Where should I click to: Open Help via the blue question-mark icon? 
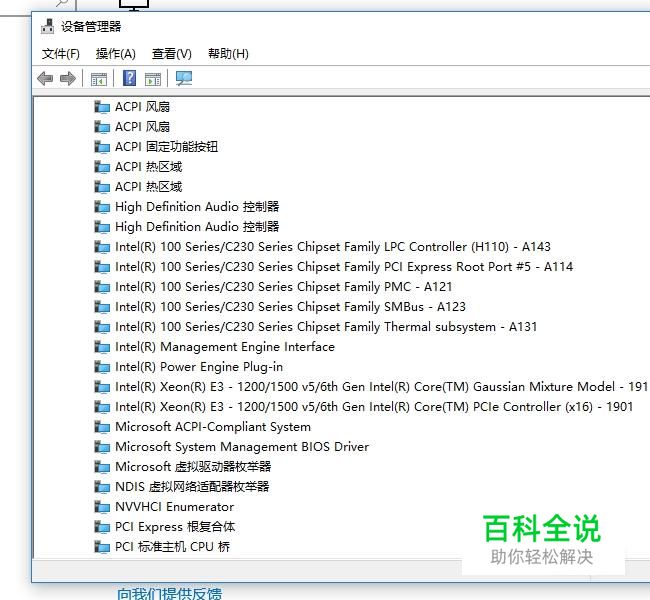129,78
